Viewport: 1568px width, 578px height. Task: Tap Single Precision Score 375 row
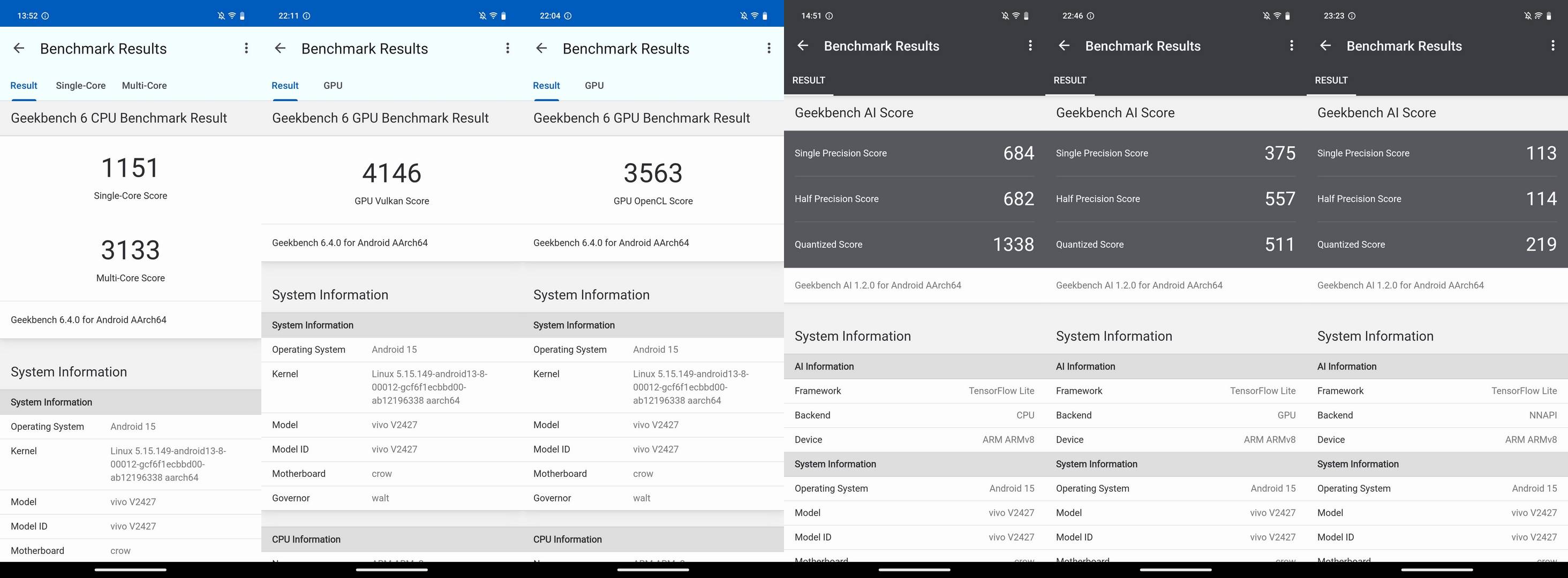pos(1175,153)
